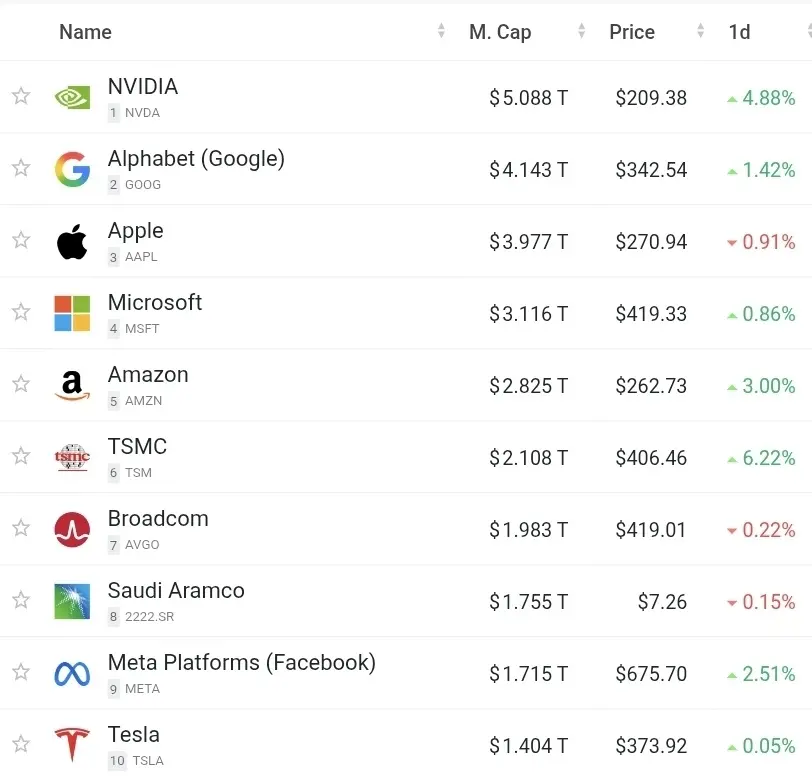Screen dimensions: 812x780
Task: Open the Saudi Aramco company page link
Action: (176, 590)
